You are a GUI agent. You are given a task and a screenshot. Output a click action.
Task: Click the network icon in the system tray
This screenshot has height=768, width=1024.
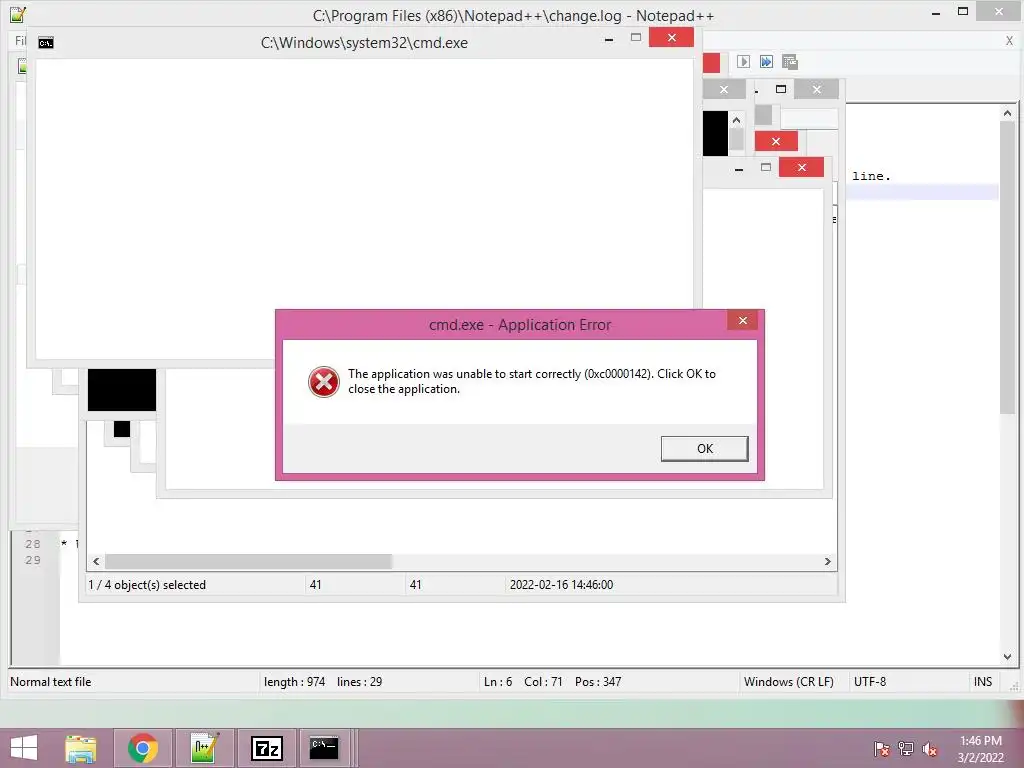point(906,749)
